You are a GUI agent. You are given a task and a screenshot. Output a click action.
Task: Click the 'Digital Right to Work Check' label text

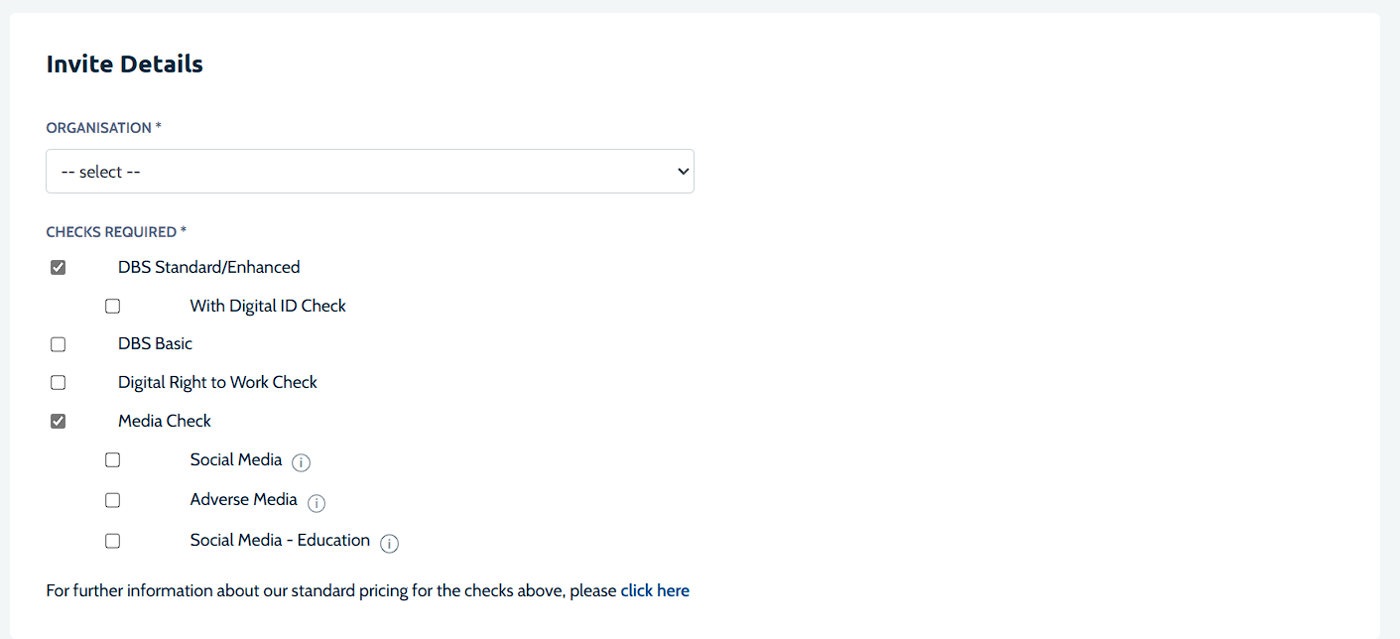(x=217, y=382)
